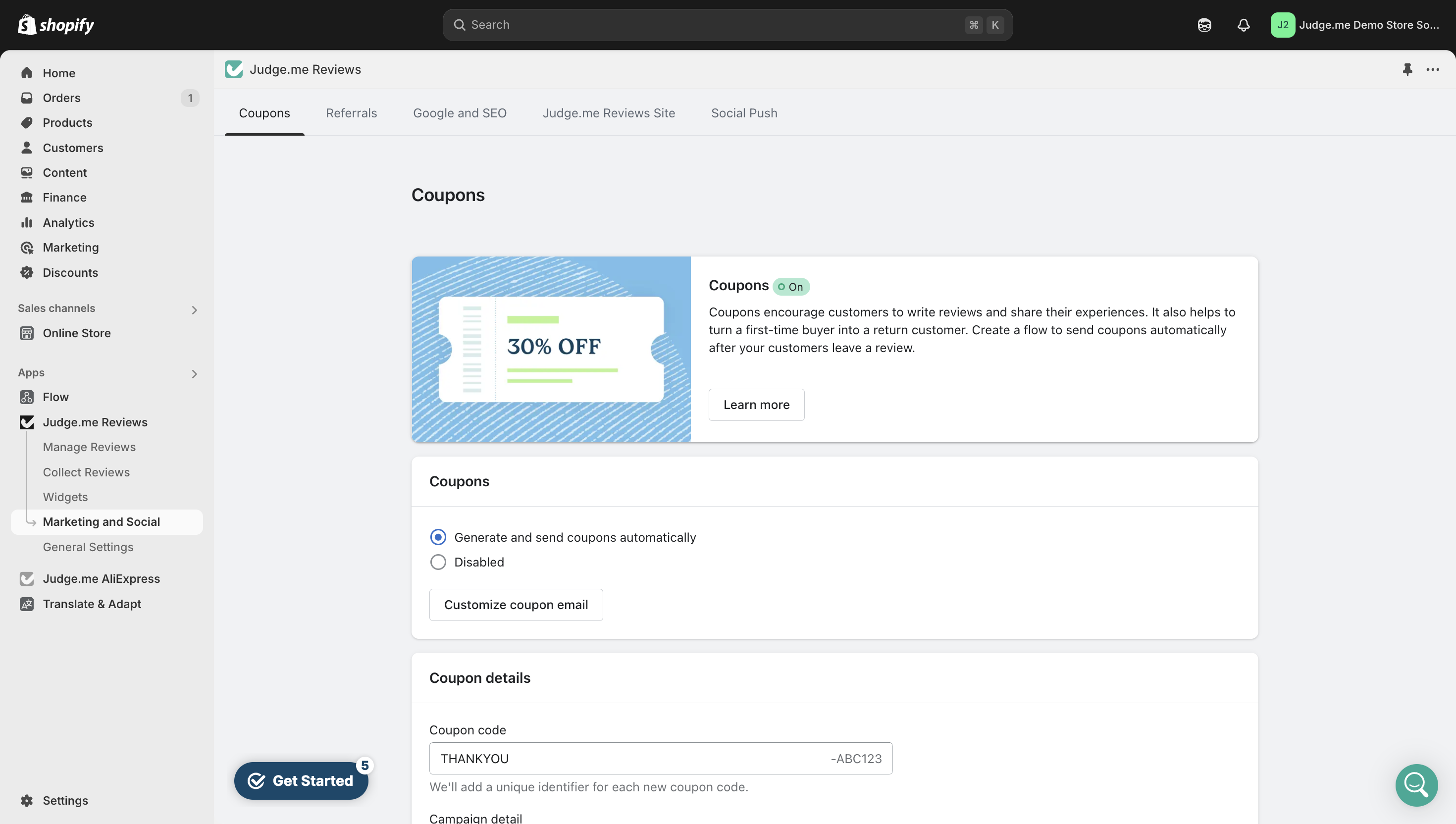Open the Google and SEO tab

tap(460, 113)
